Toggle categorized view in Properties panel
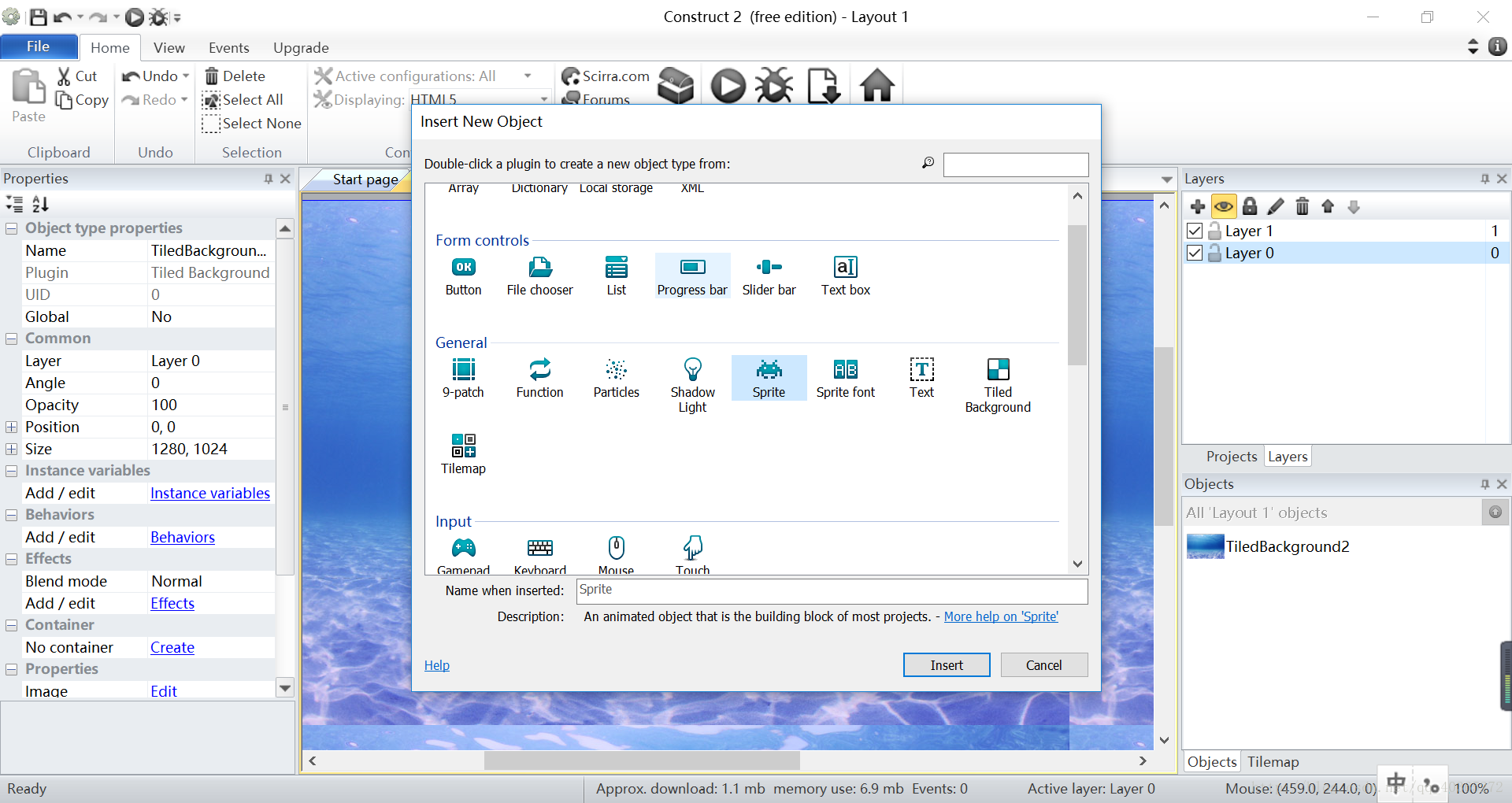The height and width of the screenshot is (803, 1512). (15, 205)
